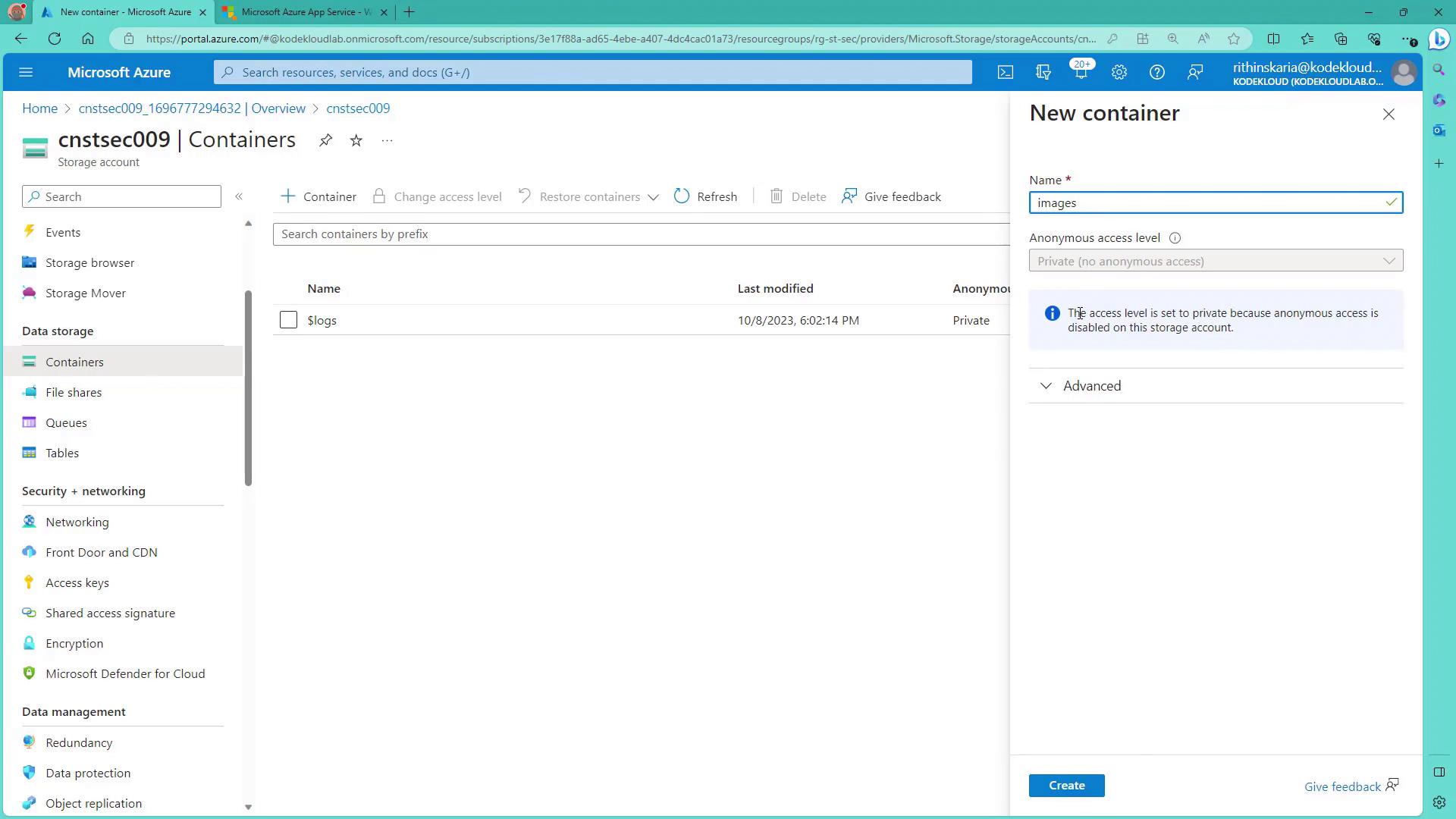The height and width of the screenshot is (819, 1456).
Task: Open Access keys in sidebar
Action: pos(77,582)
